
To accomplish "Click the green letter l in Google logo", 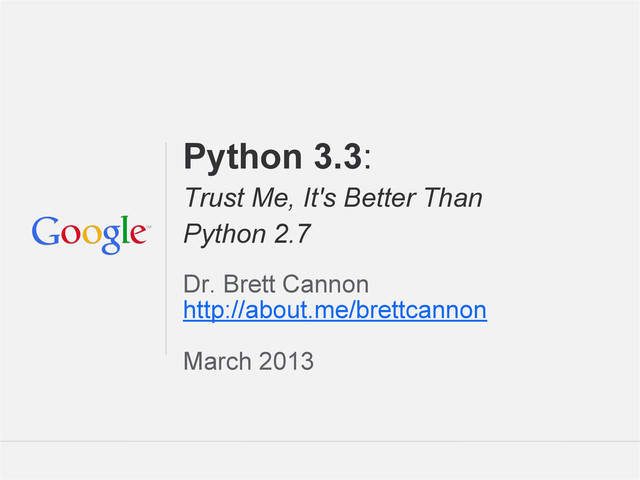I will (124, 230).
